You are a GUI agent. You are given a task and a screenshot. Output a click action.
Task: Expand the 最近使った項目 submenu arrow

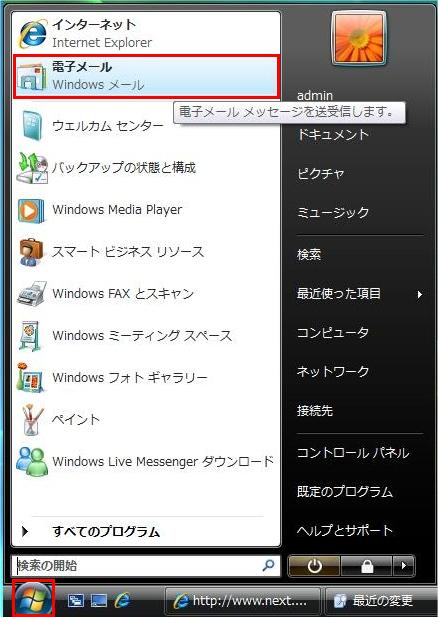point(420,294)
